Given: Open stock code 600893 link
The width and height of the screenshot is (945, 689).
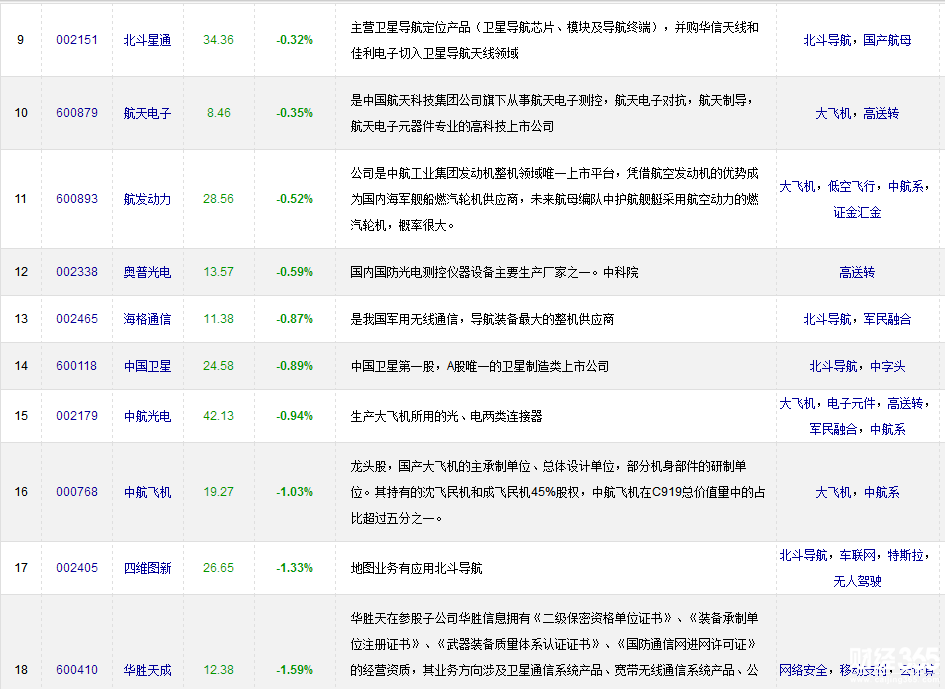Looking at the screenshot, I should (77, 199).
